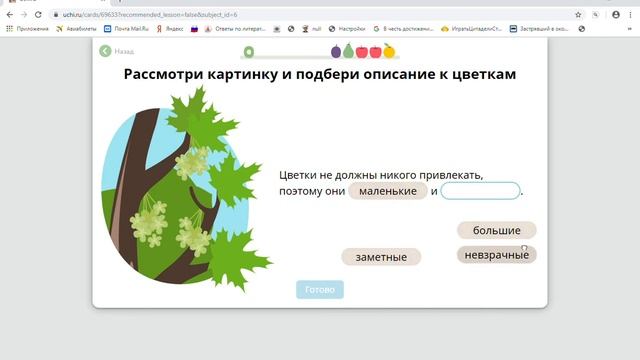
Task: Click the last globe bookmark icon
Action: click(x=582, y=29)
